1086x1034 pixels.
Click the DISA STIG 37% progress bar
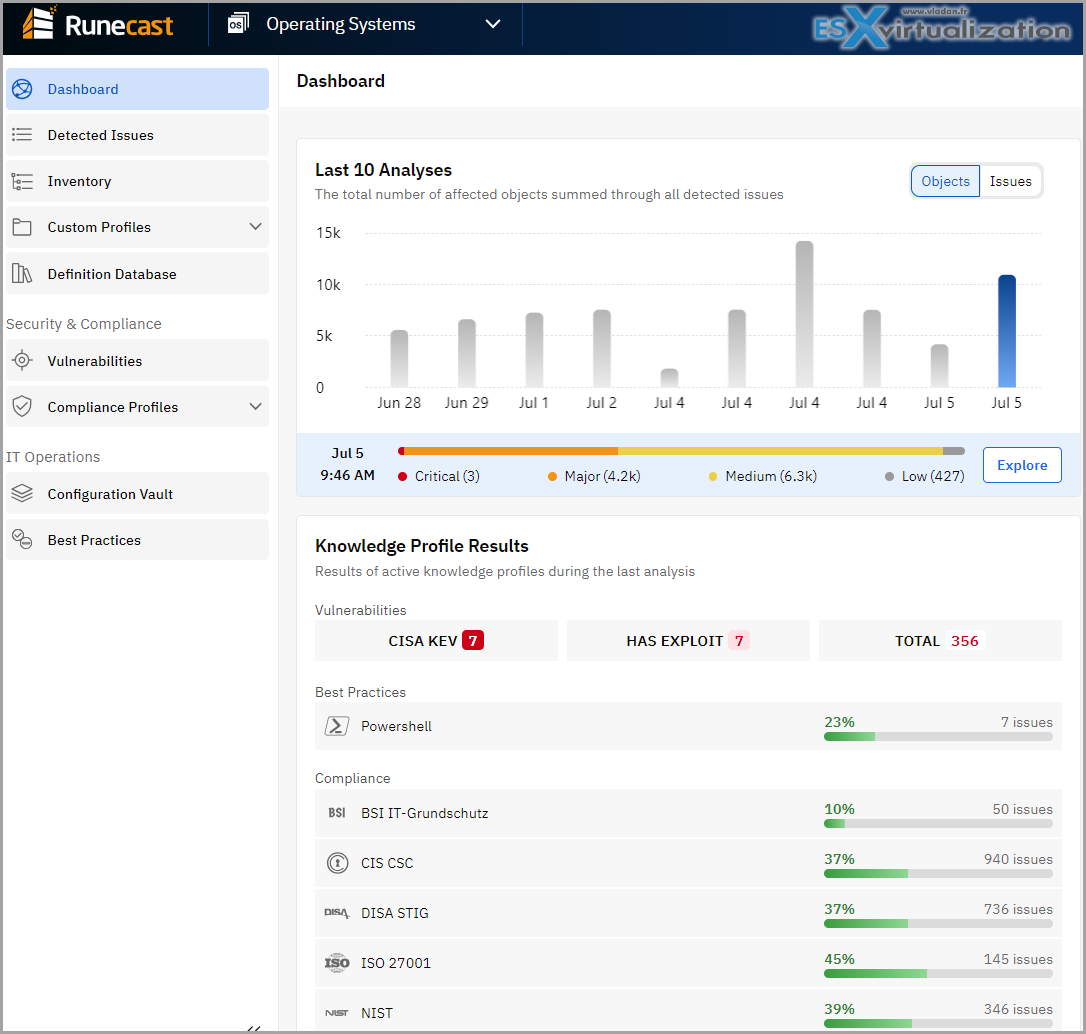coord(938,924)
